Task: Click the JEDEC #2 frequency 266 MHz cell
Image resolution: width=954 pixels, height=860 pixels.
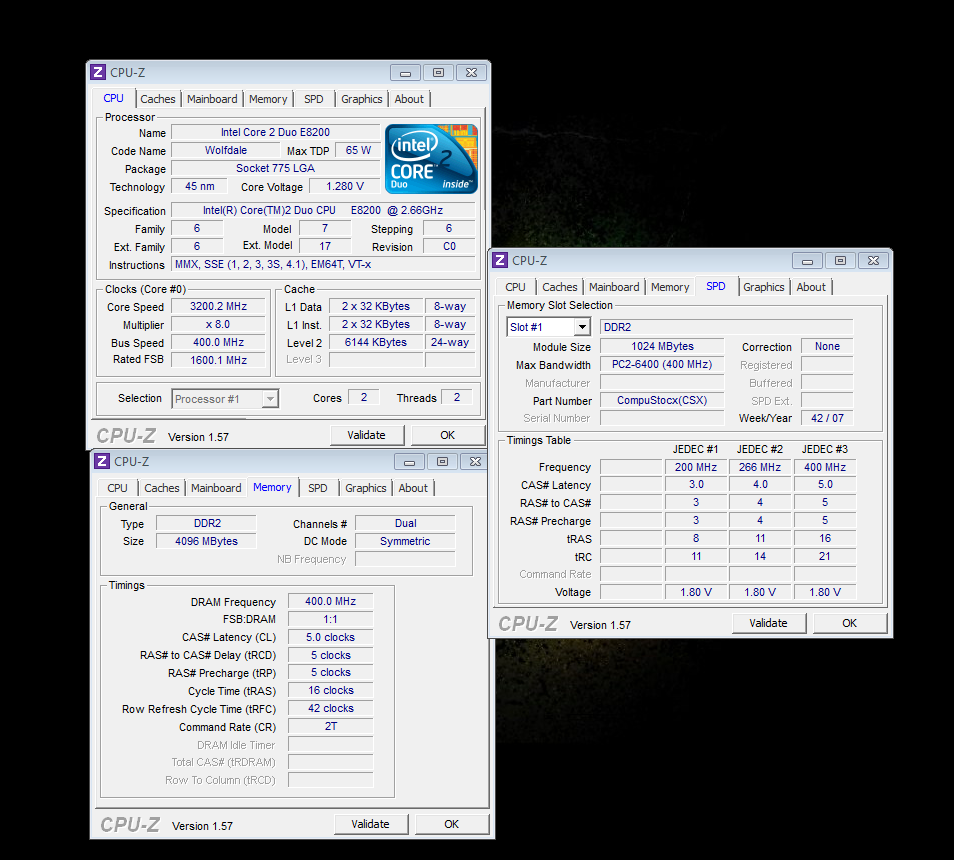Action: coord(760,467)
